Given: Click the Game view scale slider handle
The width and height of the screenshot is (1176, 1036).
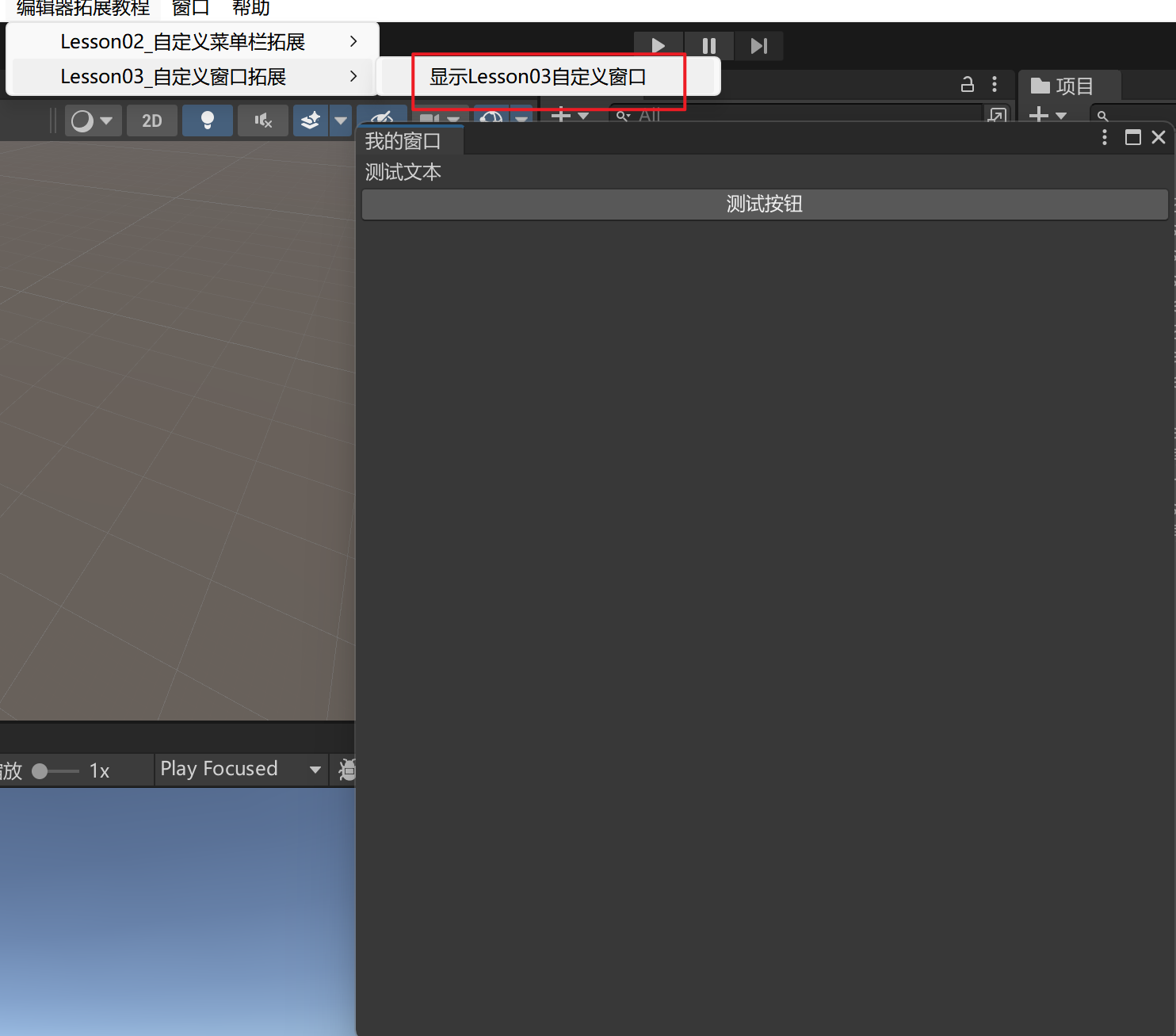Looking at the screenshot, I should 40,771.
